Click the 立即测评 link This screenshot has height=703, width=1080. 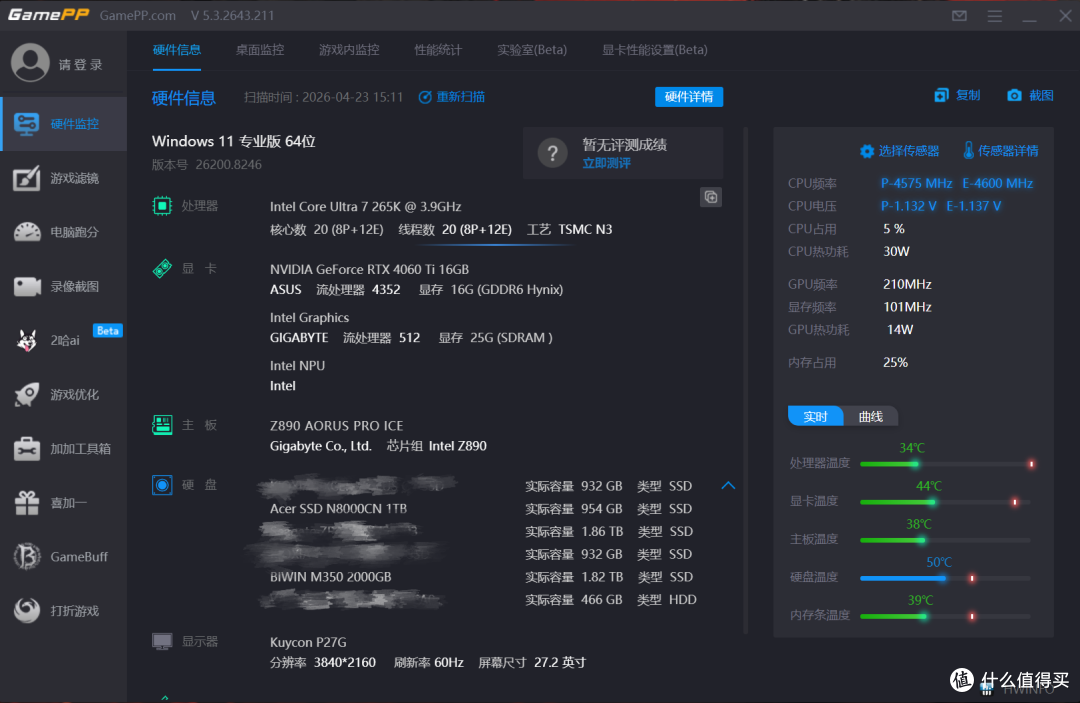(606, 163)
